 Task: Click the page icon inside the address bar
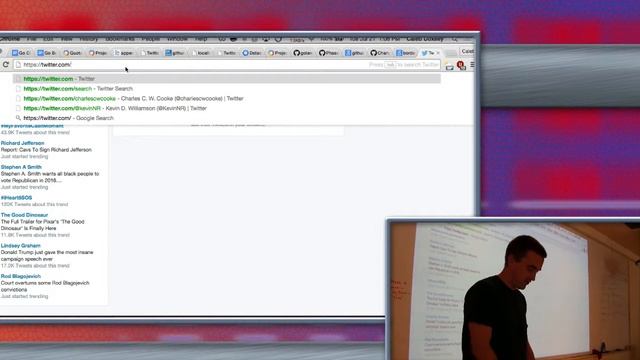(18, 64)
